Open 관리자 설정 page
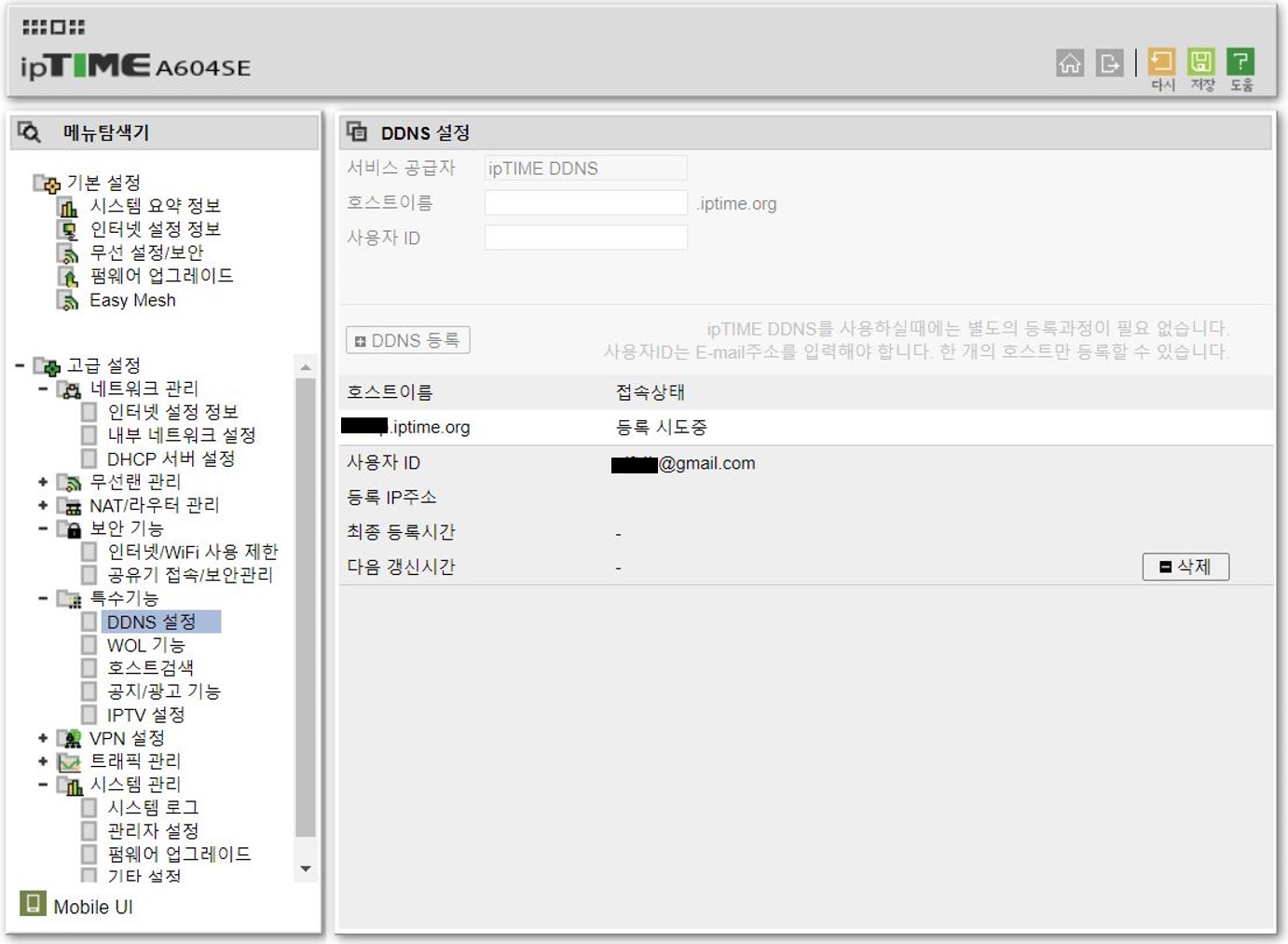Screen dimensions: 1288x944 click(153, 830)
